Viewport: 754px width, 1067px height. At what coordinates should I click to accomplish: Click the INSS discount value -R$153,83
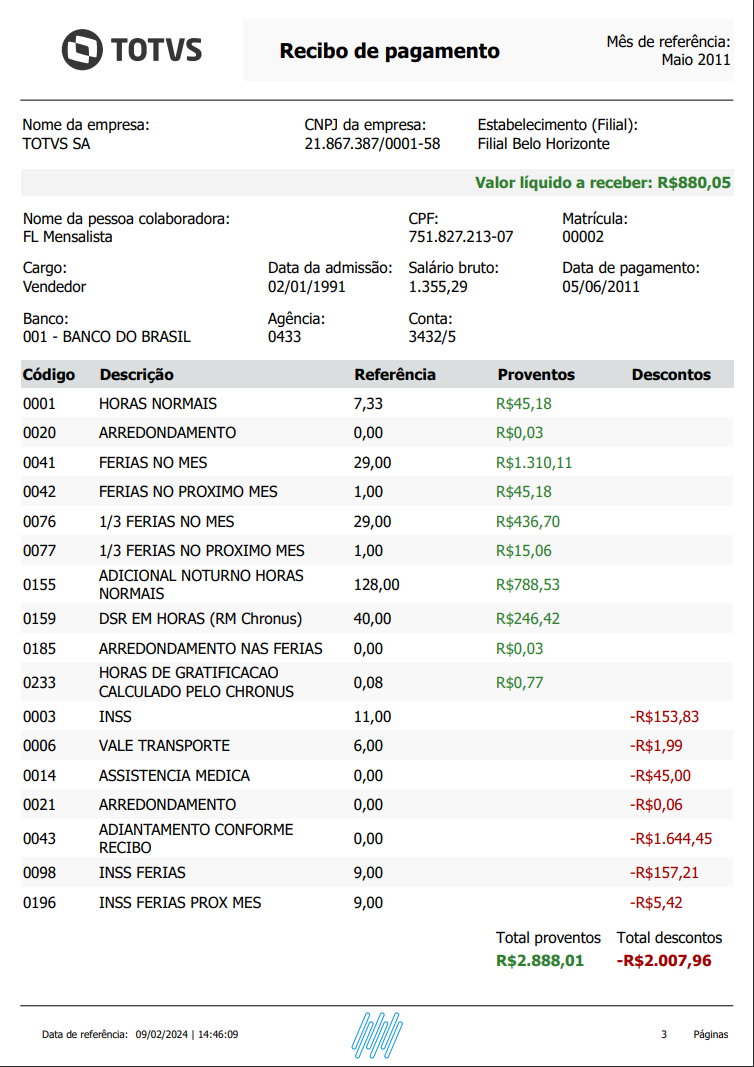point(664,717)
